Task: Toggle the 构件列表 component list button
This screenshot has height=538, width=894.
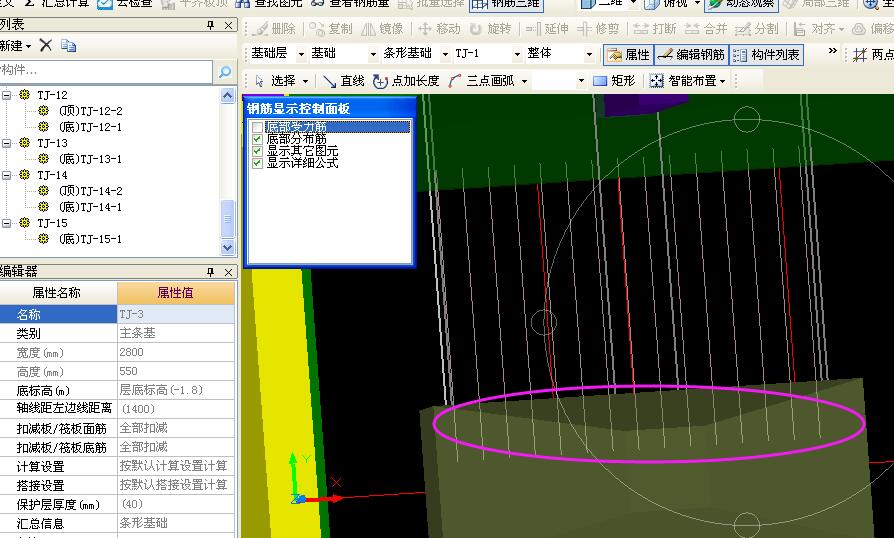Action: coord(767,55)
